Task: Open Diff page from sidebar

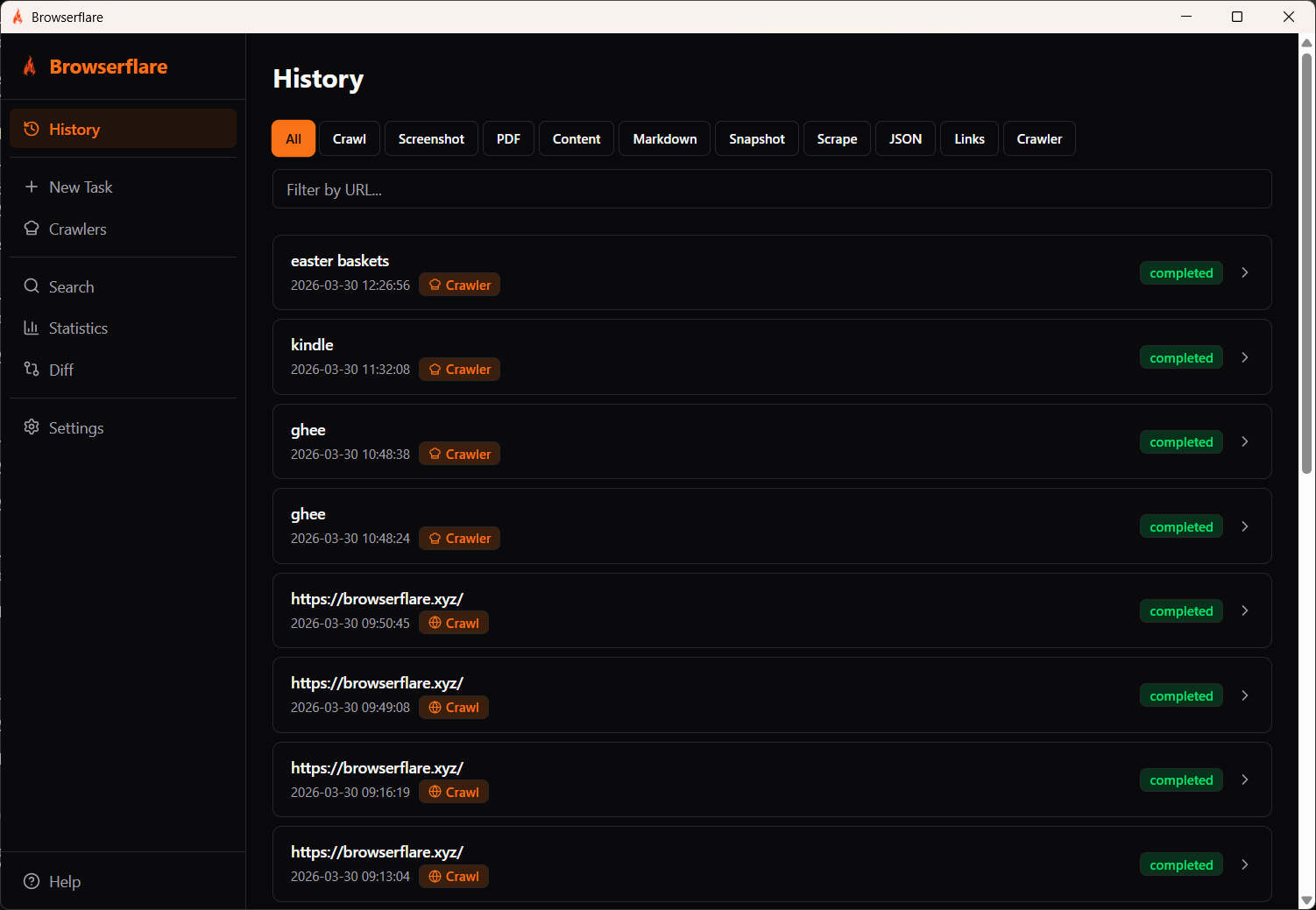Action: [123, 369]
